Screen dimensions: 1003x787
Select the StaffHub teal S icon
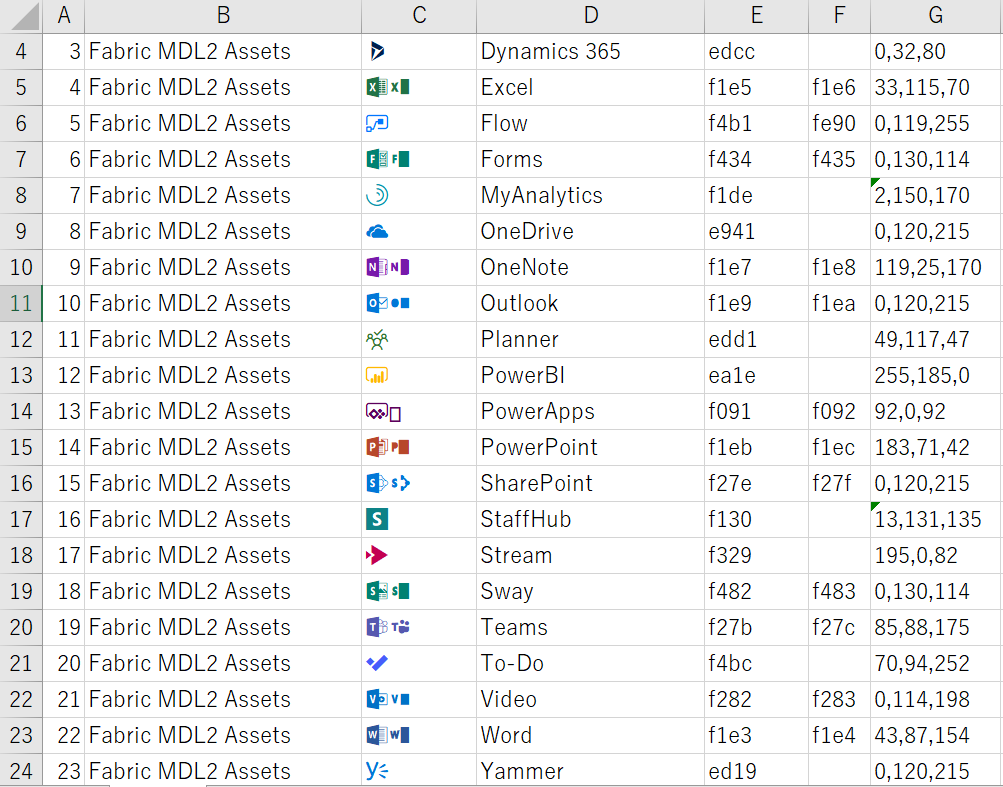(x=377, y=519)
